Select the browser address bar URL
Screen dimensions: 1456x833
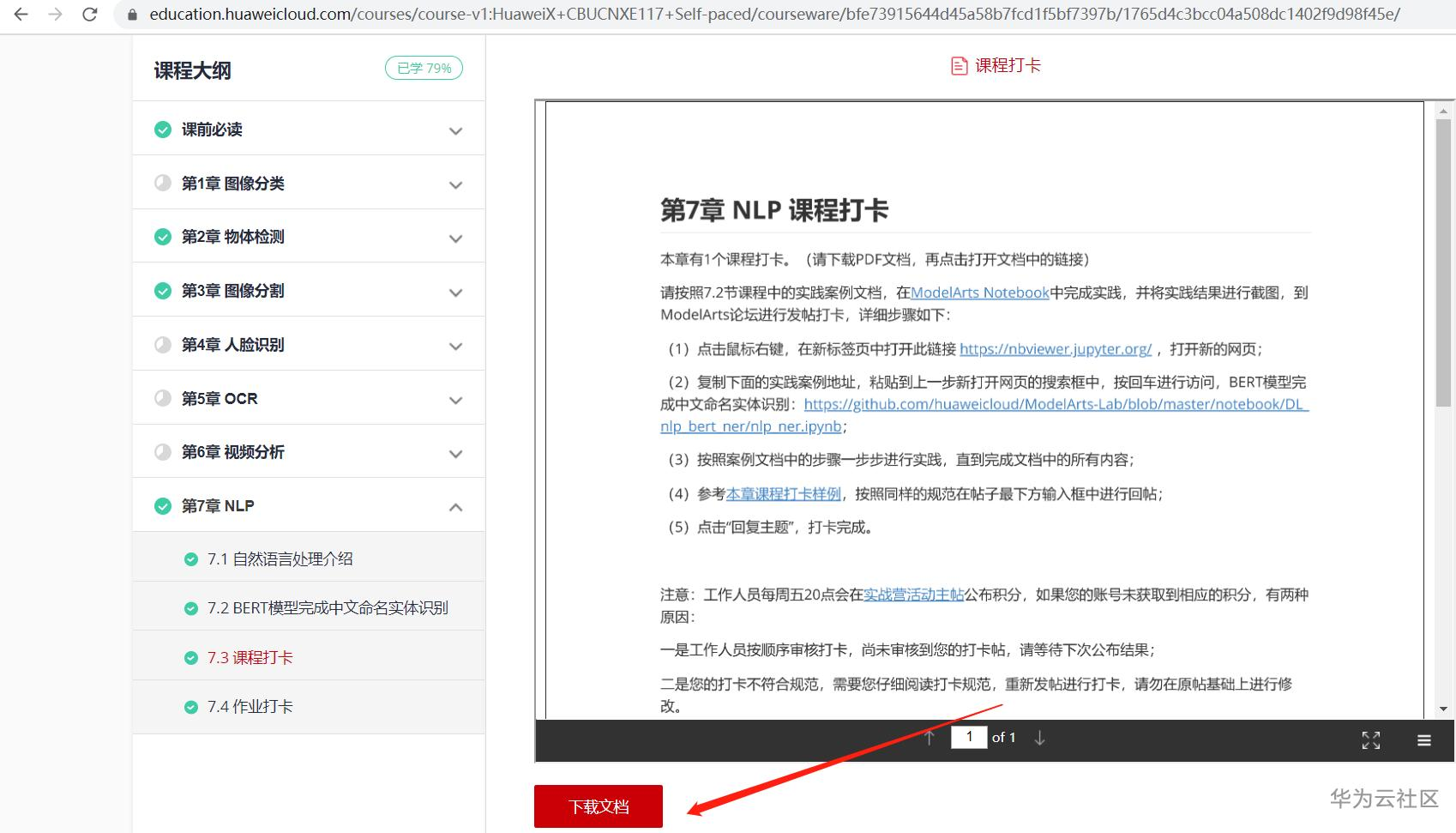click(775, 15)
